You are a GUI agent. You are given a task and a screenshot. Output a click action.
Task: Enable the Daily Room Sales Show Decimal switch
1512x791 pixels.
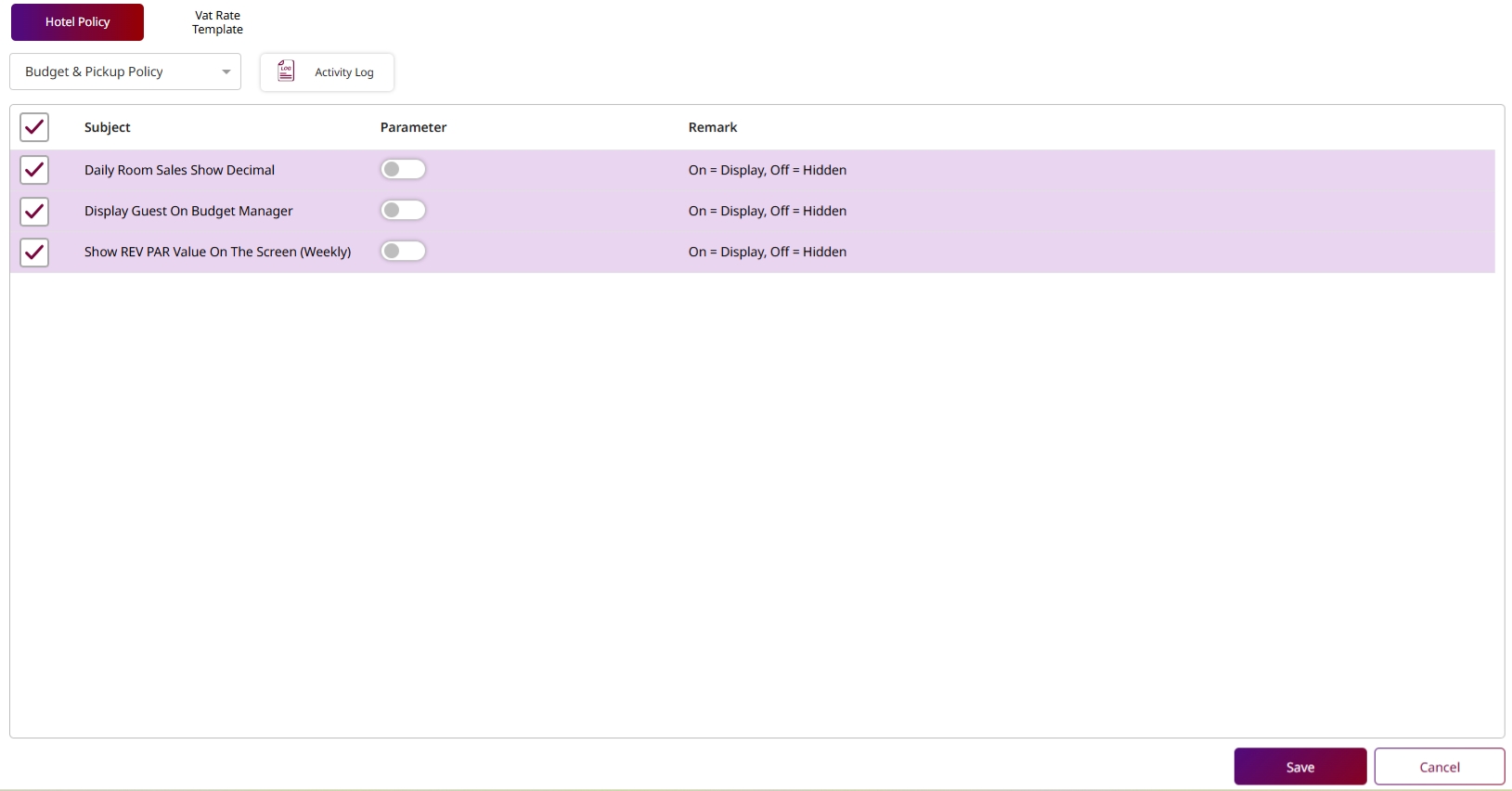click(x=403, y=169)
